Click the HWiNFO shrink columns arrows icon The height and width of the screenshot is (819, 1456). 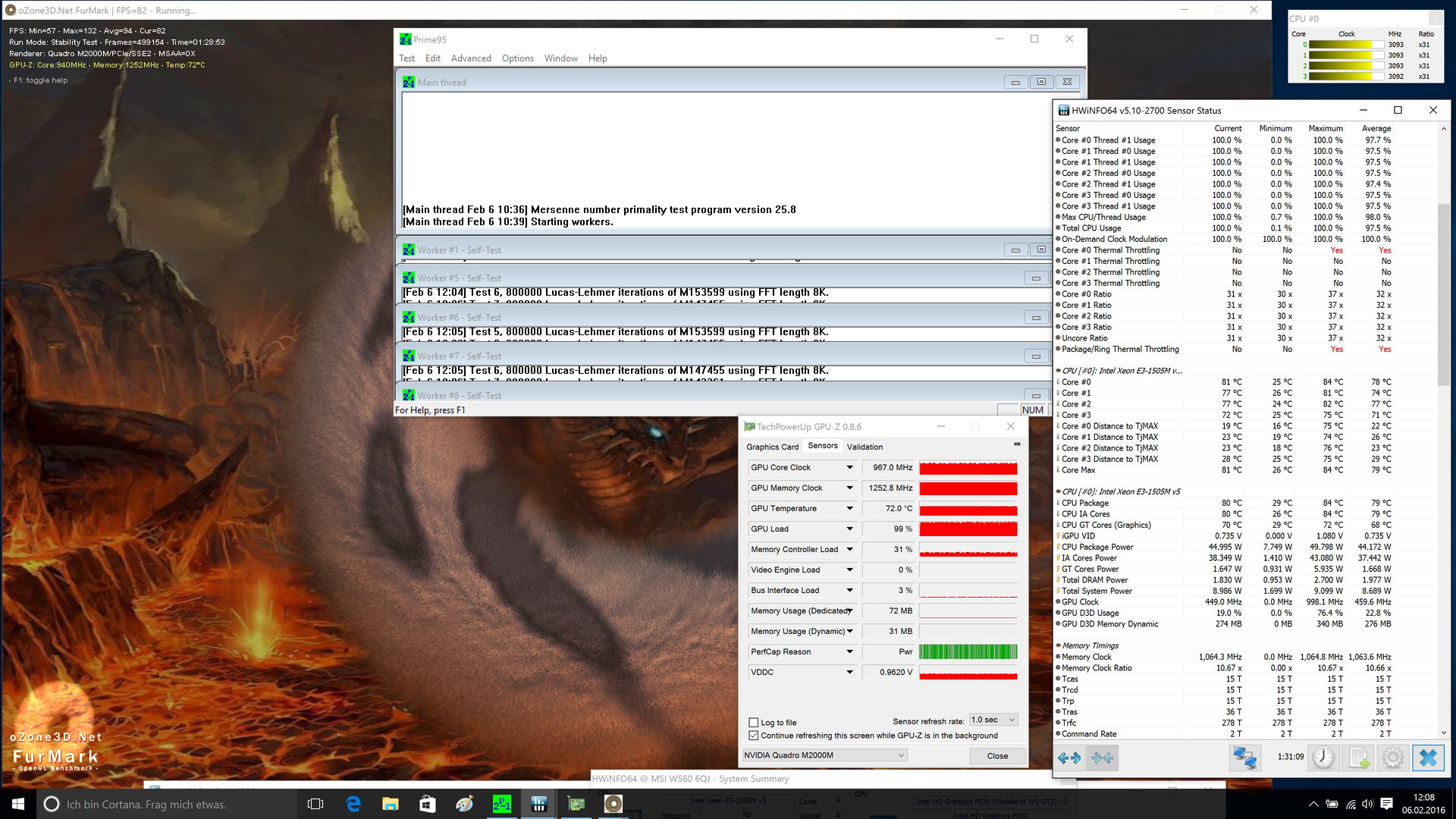(x=1103, y=758)
